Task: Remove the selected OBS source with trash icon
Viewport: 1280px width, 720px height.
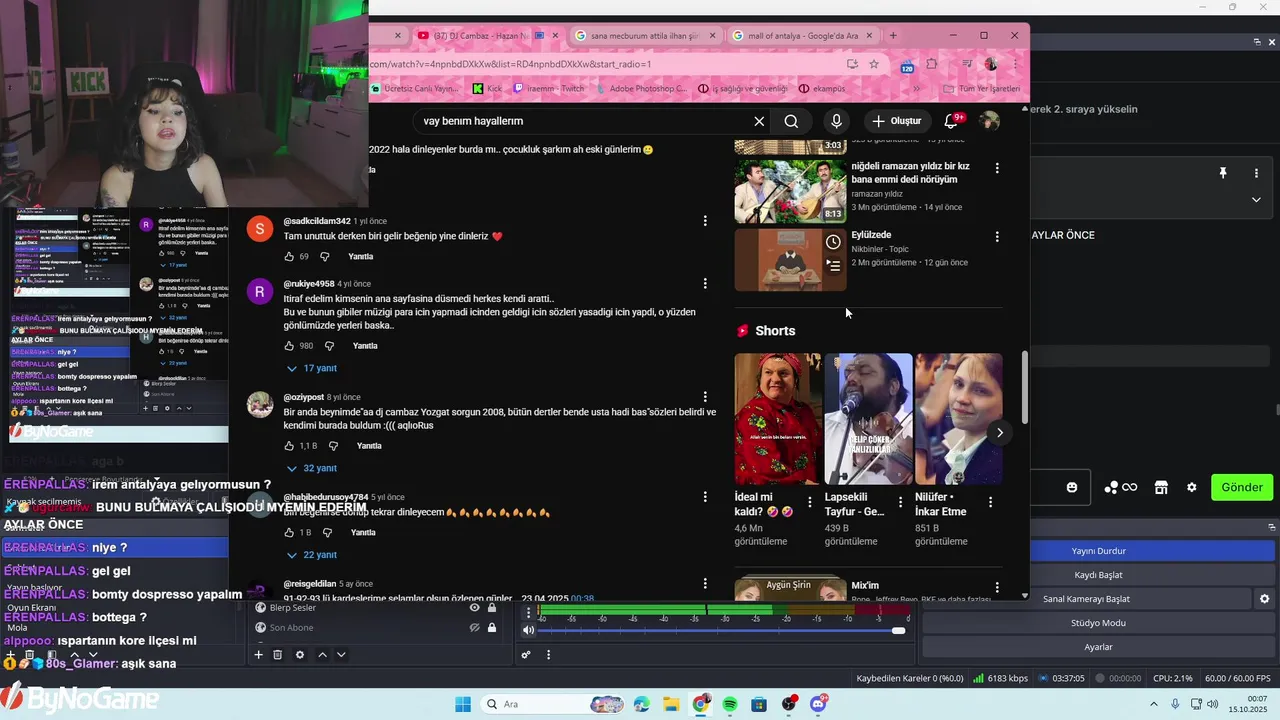Action: click(x=278, y=655)
